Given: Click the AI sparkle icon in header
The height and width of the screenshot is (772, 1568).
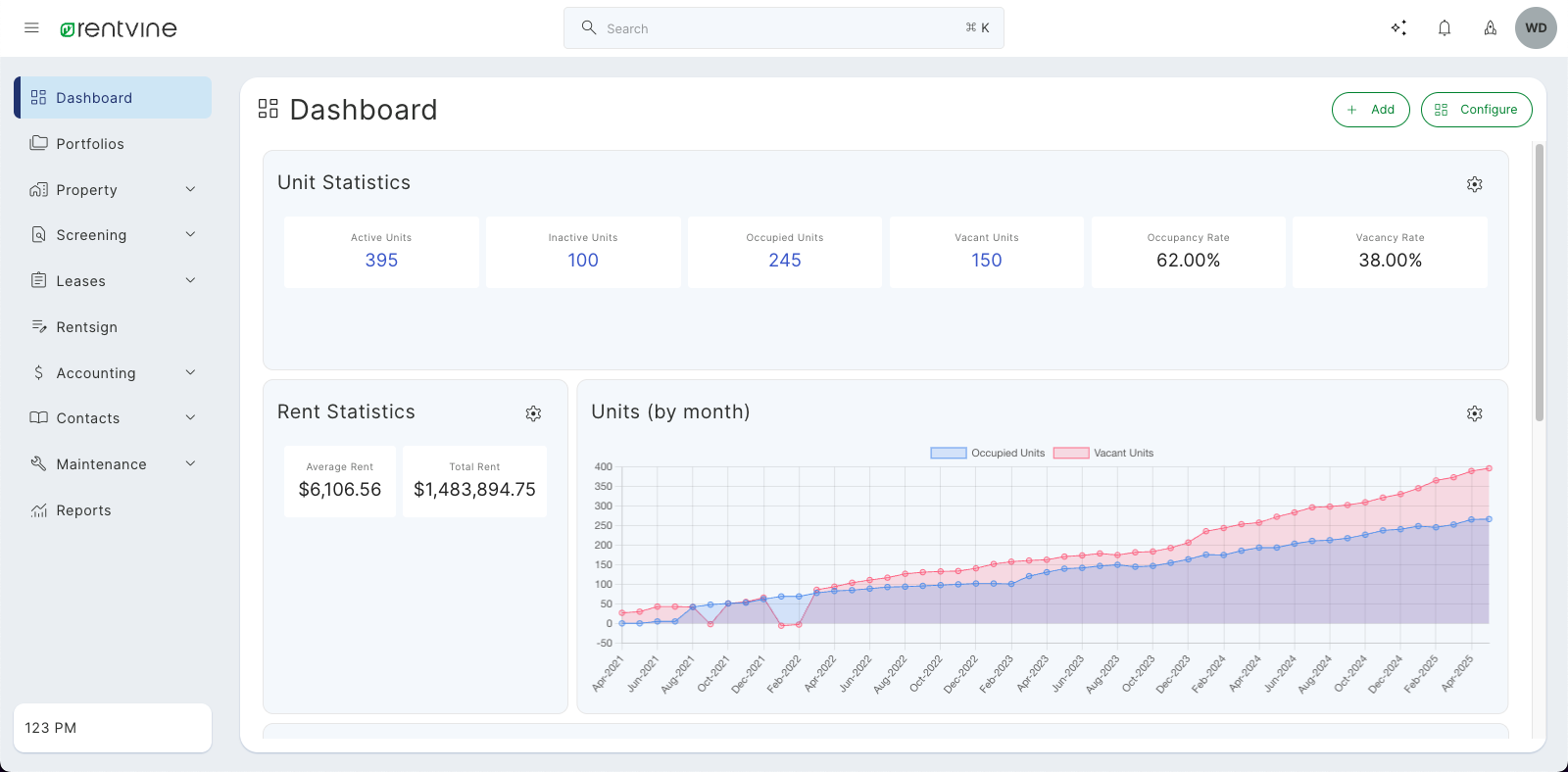Looking at the screenshot, I should (x=1398, y=28).
